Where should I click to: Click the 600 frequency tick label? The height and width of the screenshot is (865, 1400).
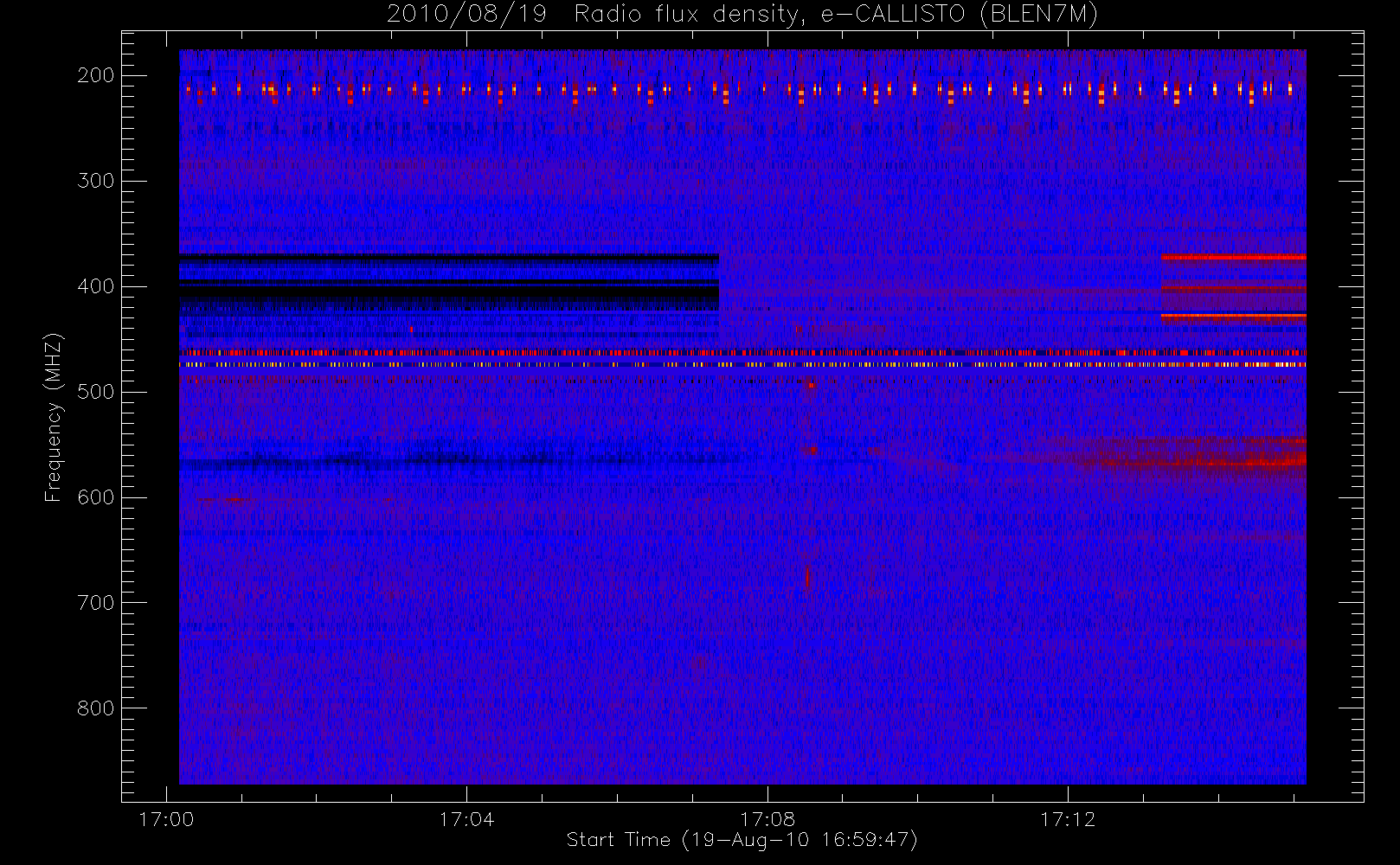coord(95,497)
